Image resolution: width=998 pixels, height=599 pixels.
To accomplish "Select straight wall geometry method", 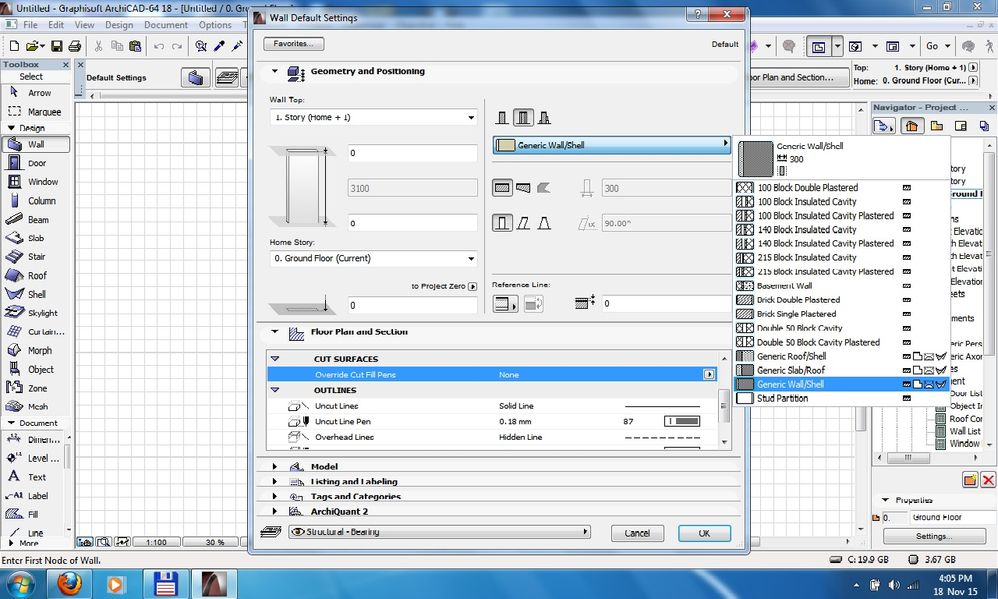I will (502, 188).
